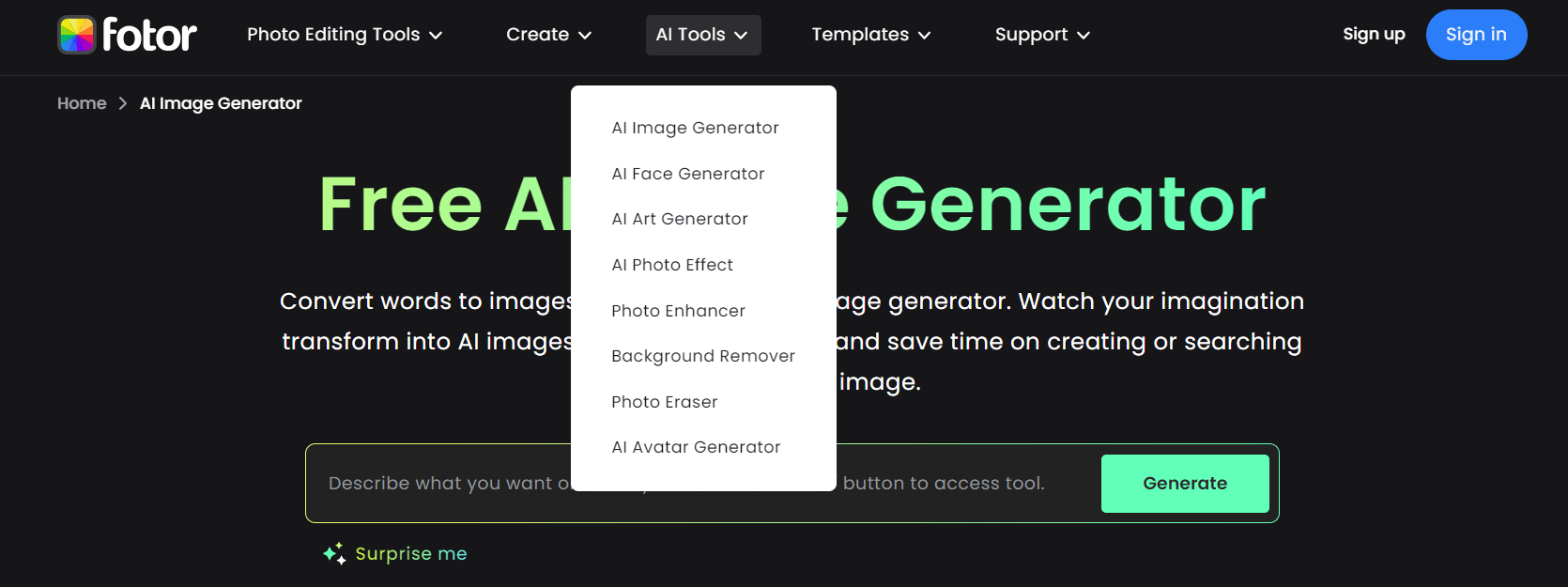1568x587 pixels.
Task: Select Photo Eraser from AI Tools
Action: pos(664,402)
